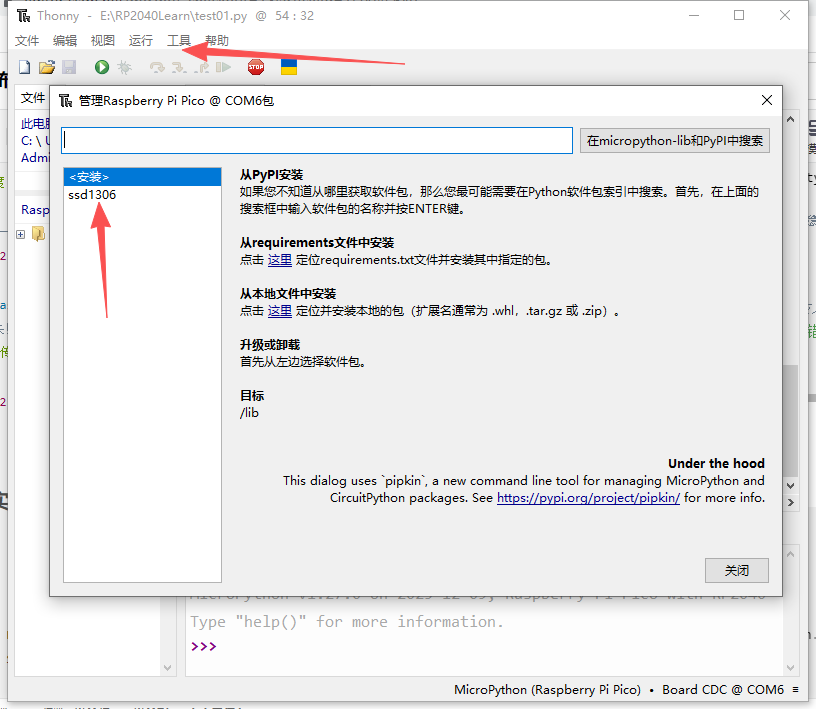Screen dimensions: 816x709
Task: Expand the folder tree node in files panel
Action: click(20, 234)
